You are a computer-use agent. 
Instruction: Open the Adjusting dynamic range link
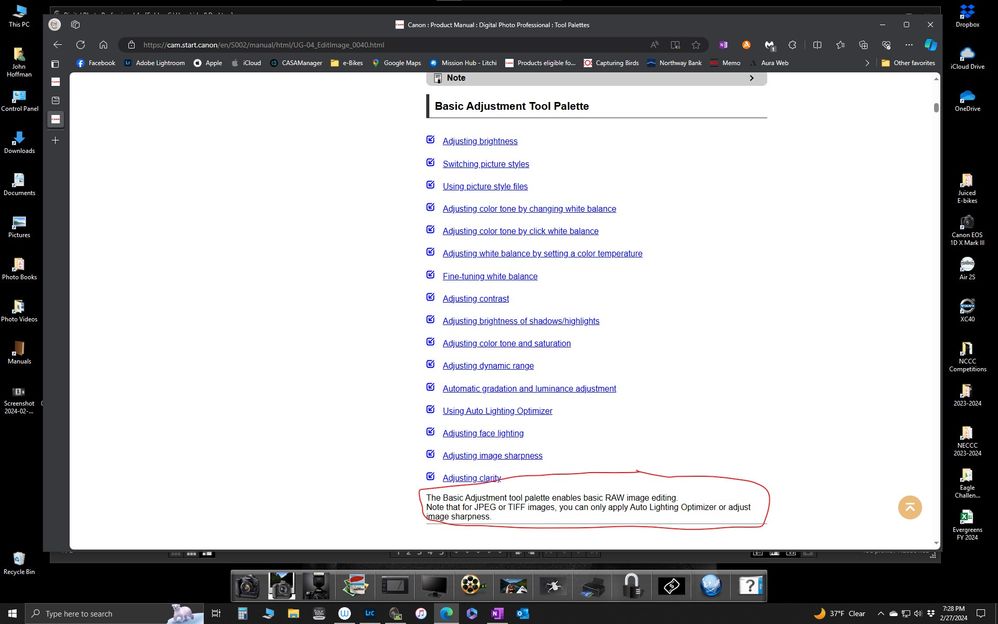click(x=488, y=365)
